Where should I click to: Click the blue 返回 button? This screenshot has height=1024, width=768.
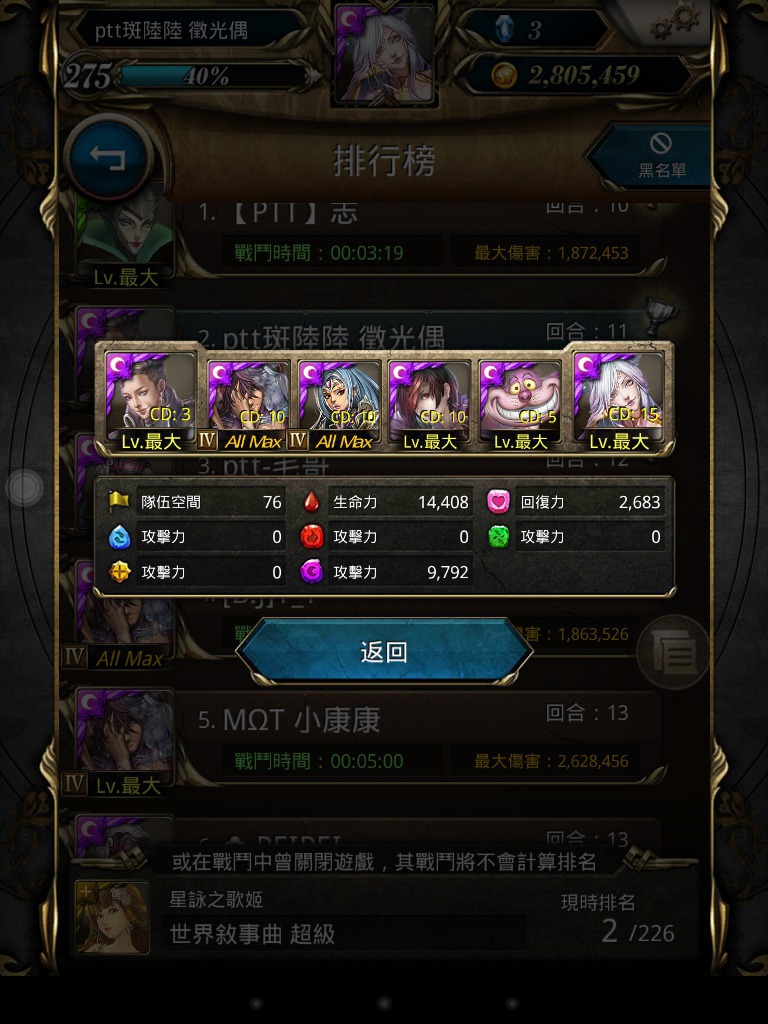tap(384, 651)
